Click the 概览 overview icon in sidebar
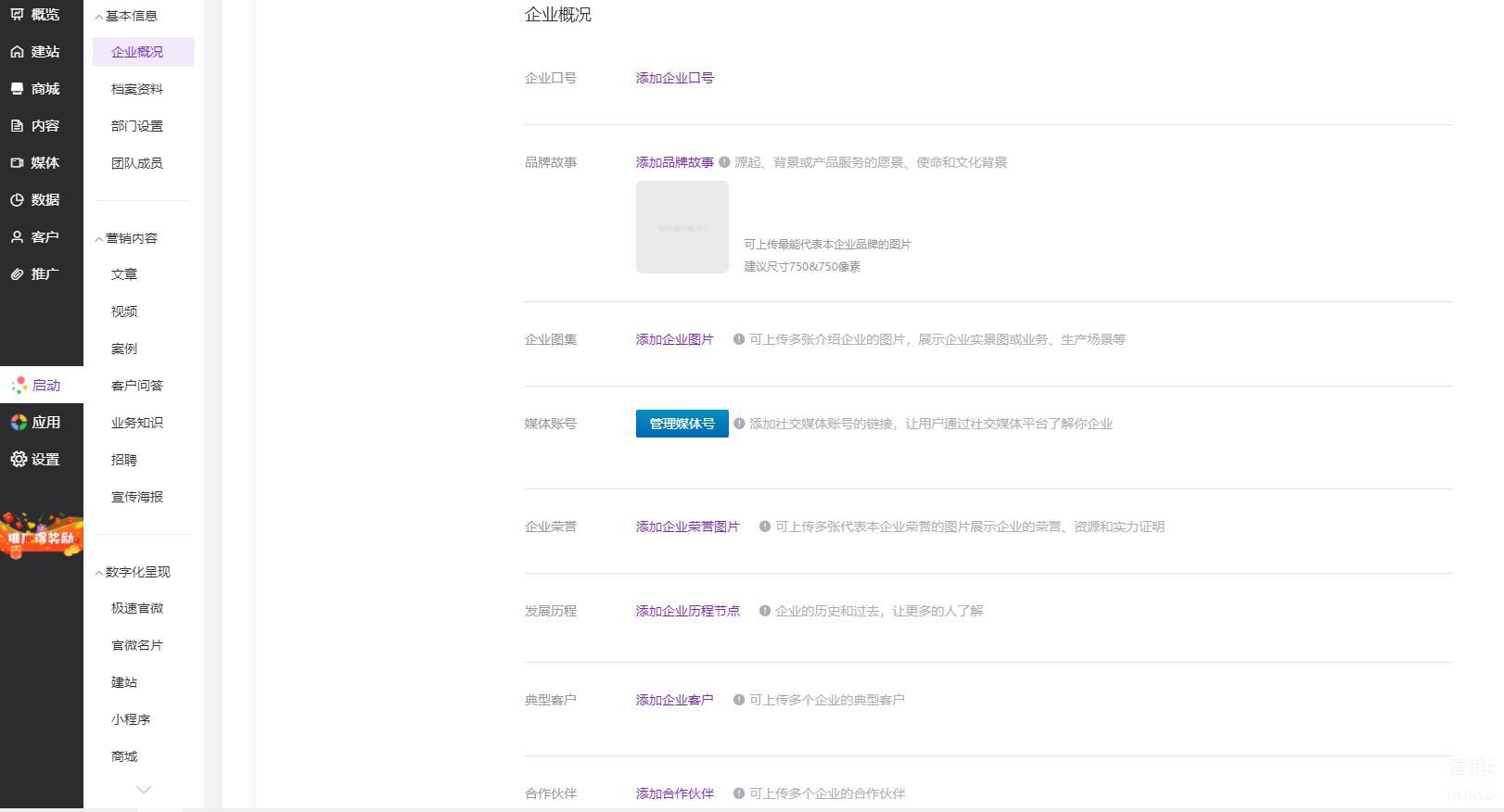 click(x=18, y=15)
